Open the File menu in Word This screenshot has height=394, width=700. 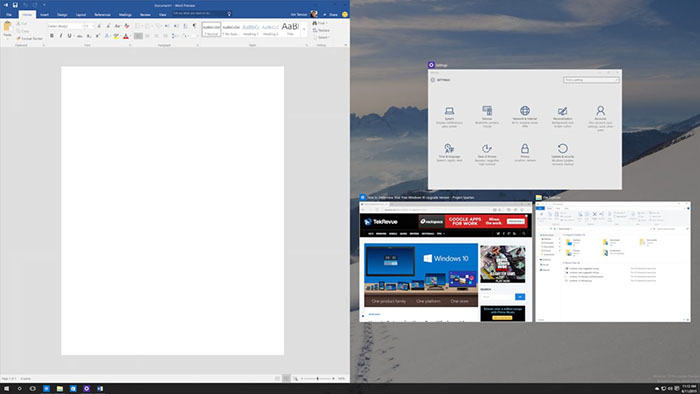pyautogui.click(x=9, y=15)
